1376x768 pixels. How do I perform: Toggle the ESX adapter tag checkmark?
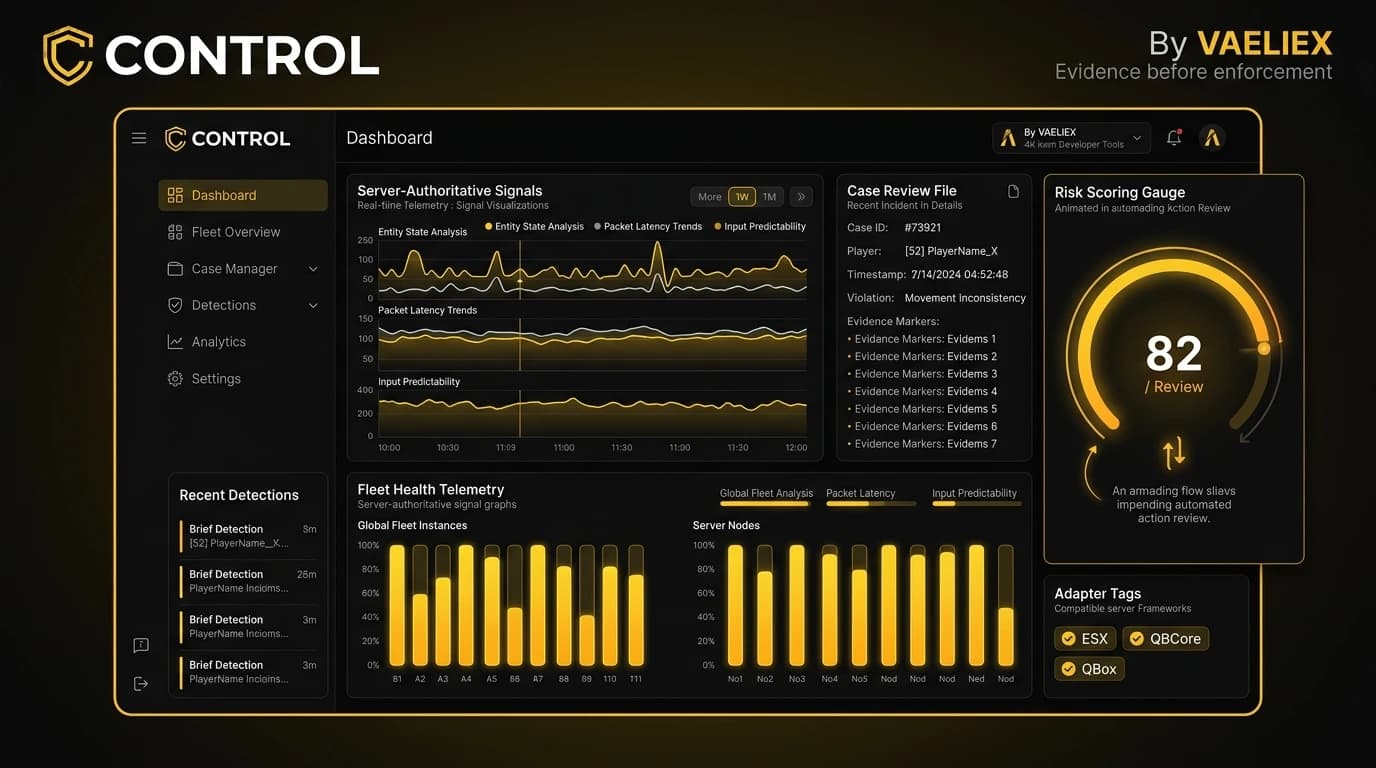click(x=1069, y=639)
